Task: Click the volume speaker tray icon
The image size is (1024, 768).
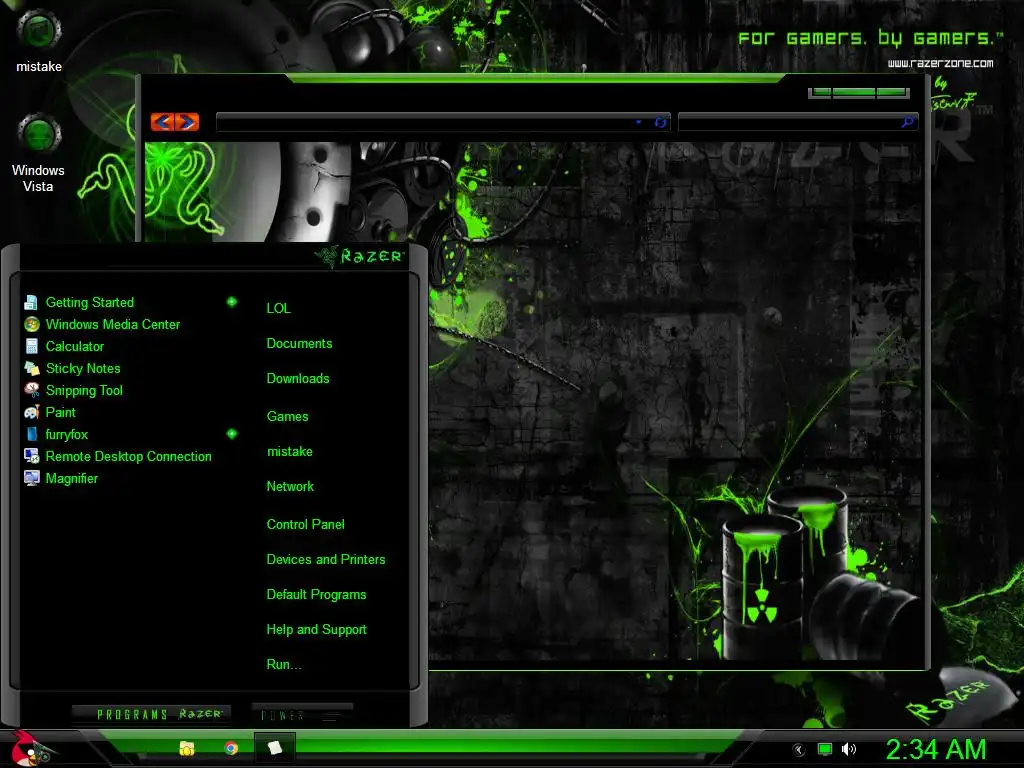Action: (x=848, y=749)
